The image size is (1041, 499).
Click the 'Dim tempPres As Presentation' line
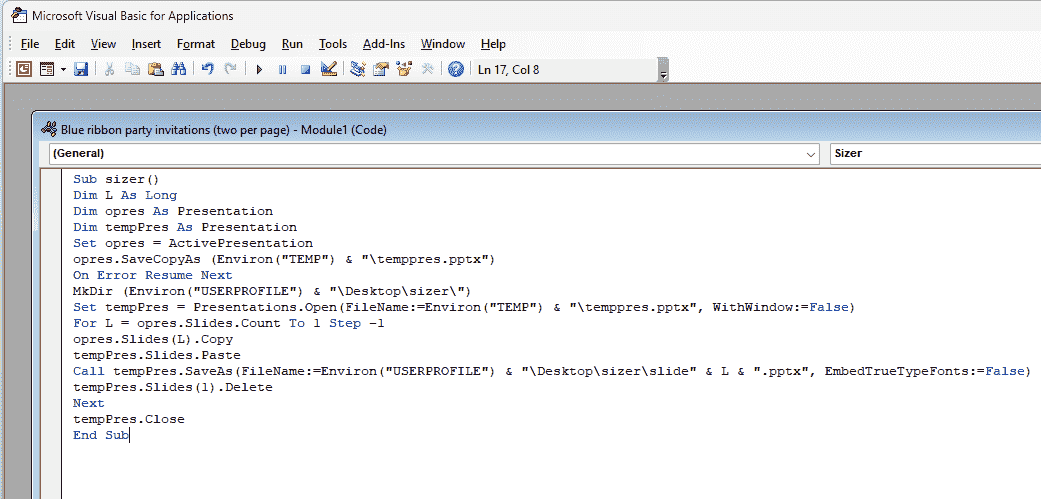click(x=185, y=227)
